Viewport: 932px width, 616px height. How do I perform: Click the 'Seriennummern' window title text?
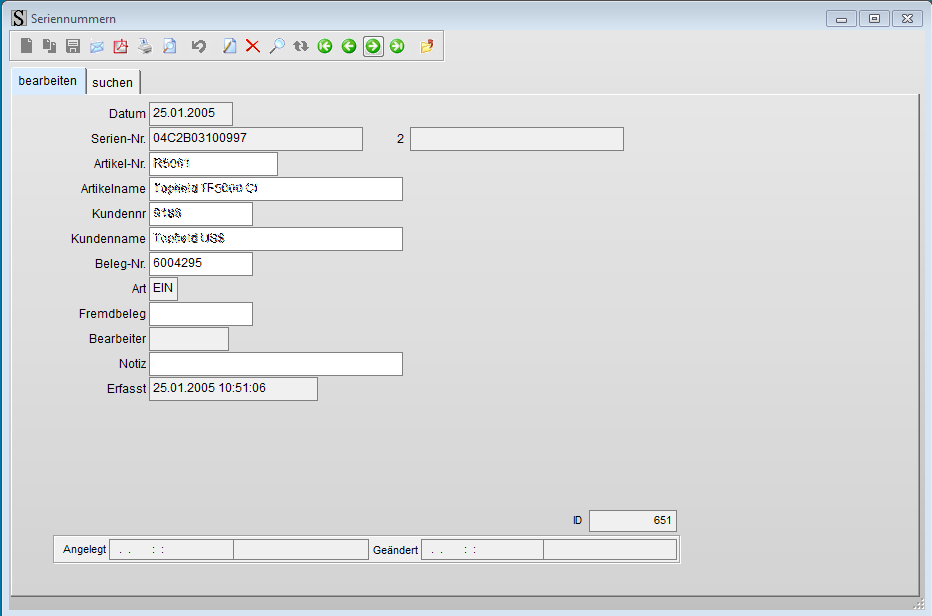point(74,18)
